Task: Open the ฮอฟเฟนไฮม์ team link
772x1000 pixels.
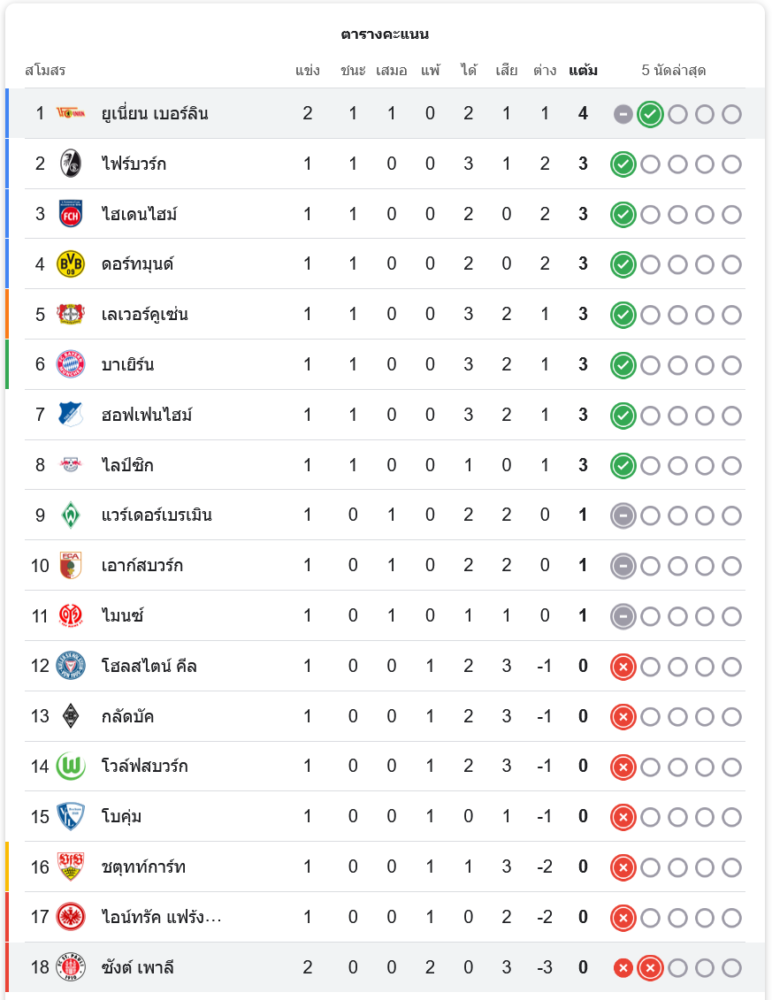Action: (x=146, y=415)
